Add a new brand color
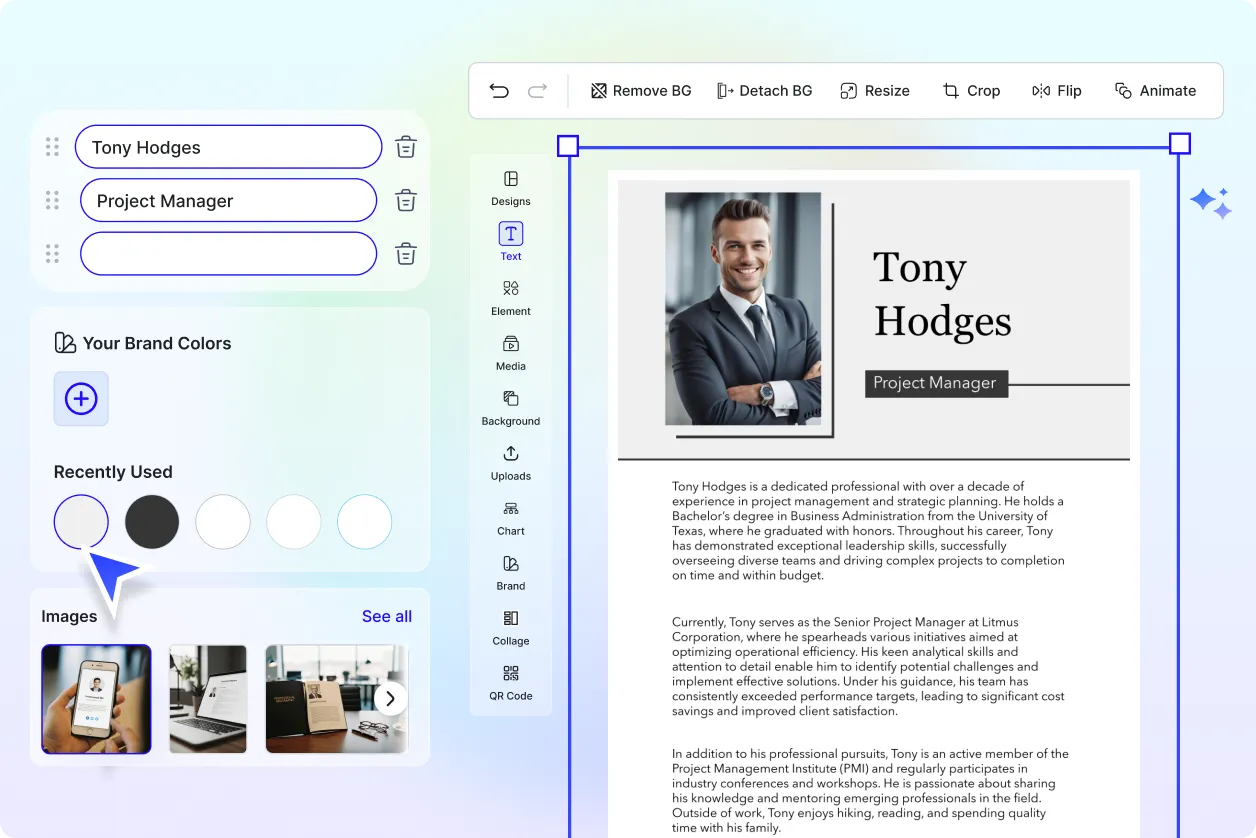Screen dimensions: 1256x838 pyautogui.click(x=81, y=399)
